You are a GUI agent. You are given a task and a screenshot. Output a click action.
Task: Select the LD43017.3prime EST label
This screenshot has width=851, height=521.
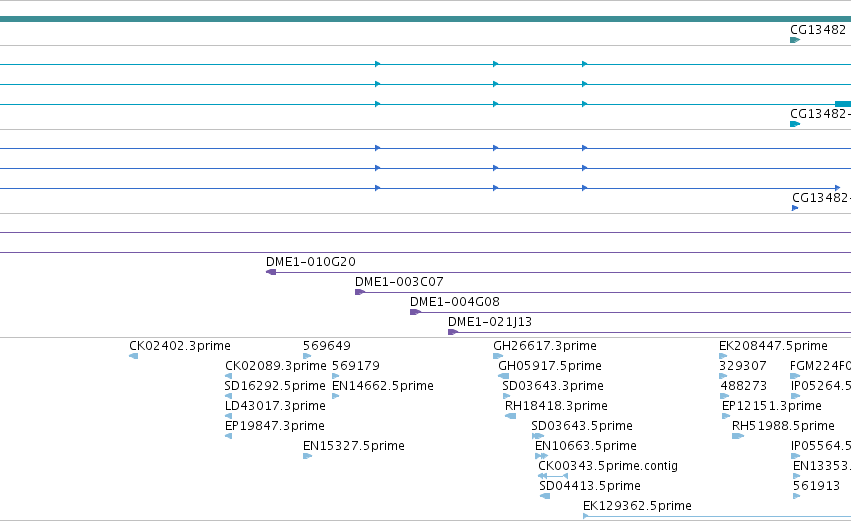coord(275,406)
